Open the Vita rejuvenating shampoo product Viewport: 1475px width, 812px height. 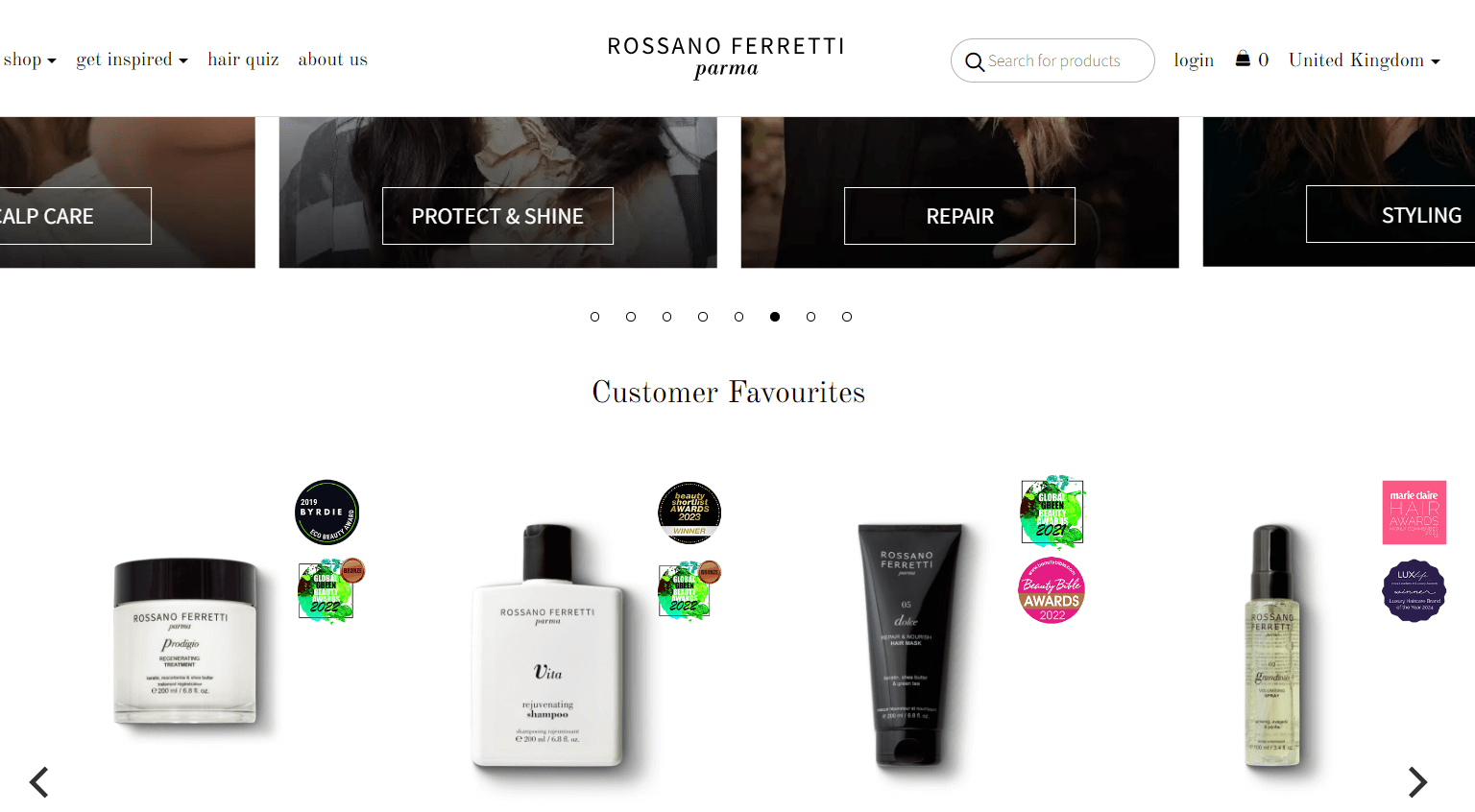pyautogui.click(x=547, y=645)
